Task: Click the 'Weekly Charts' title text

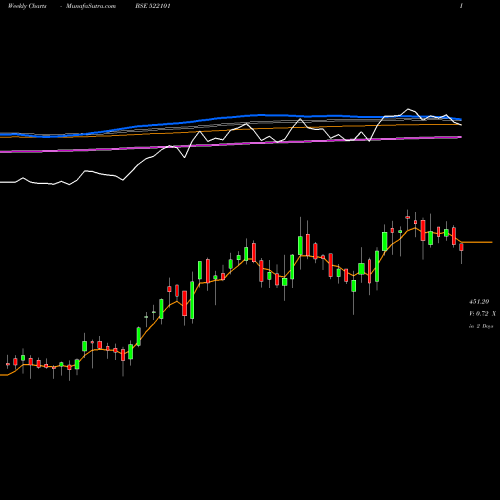Action: 27,6
